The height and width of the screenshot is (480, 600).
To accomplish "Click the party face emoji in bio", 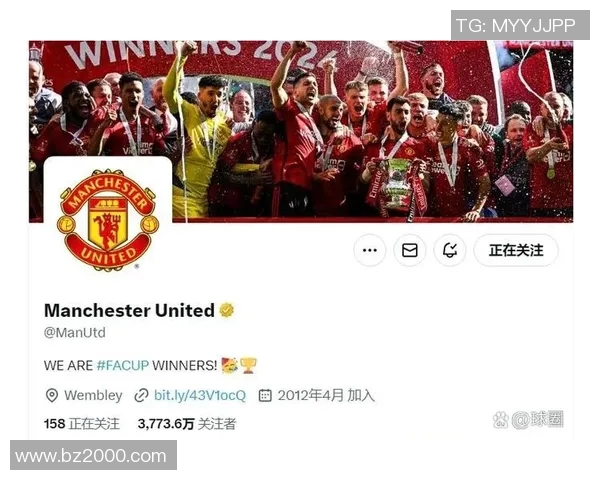I will click(230, 365).
